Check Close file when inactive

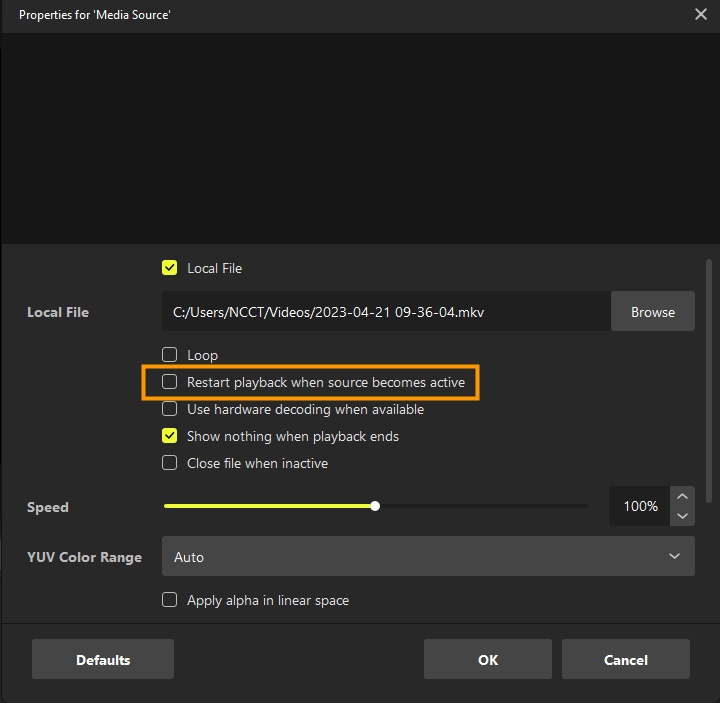pos(170,463)
